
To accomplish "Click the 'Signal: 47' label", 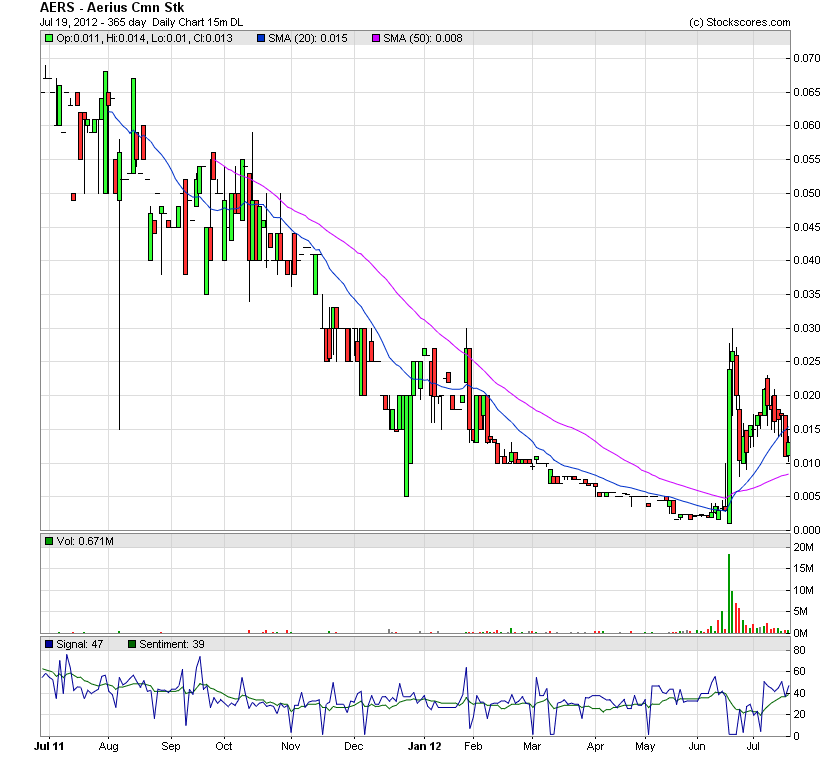I will coord(79,644).
